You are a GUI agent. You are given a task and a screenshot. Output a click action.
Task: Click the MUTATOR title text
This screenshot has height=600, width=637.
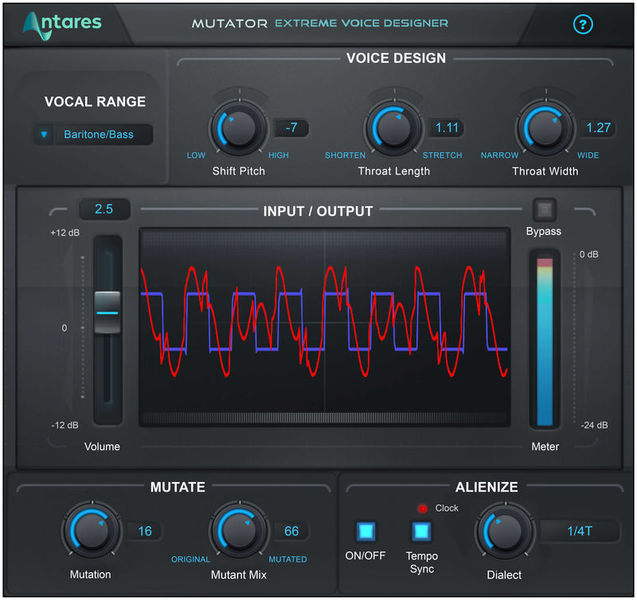point(230,24)
